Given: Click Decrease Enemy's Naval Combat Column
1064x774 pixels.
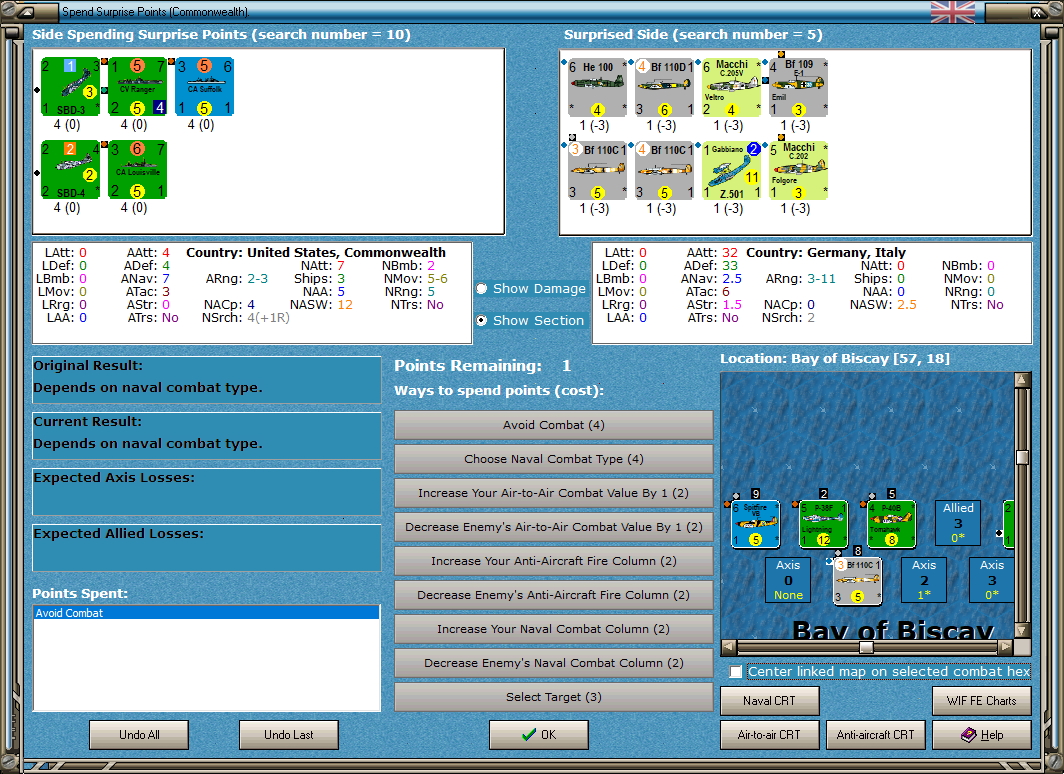Looking at the screenshot, I should coord(554,663).
